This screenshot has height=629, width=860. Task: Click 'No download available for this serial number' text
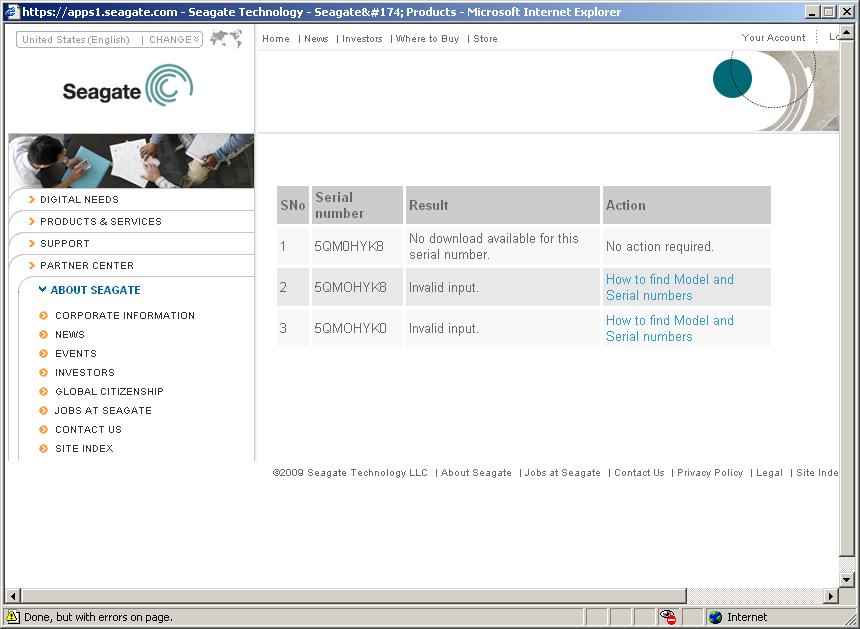(494, 247)
